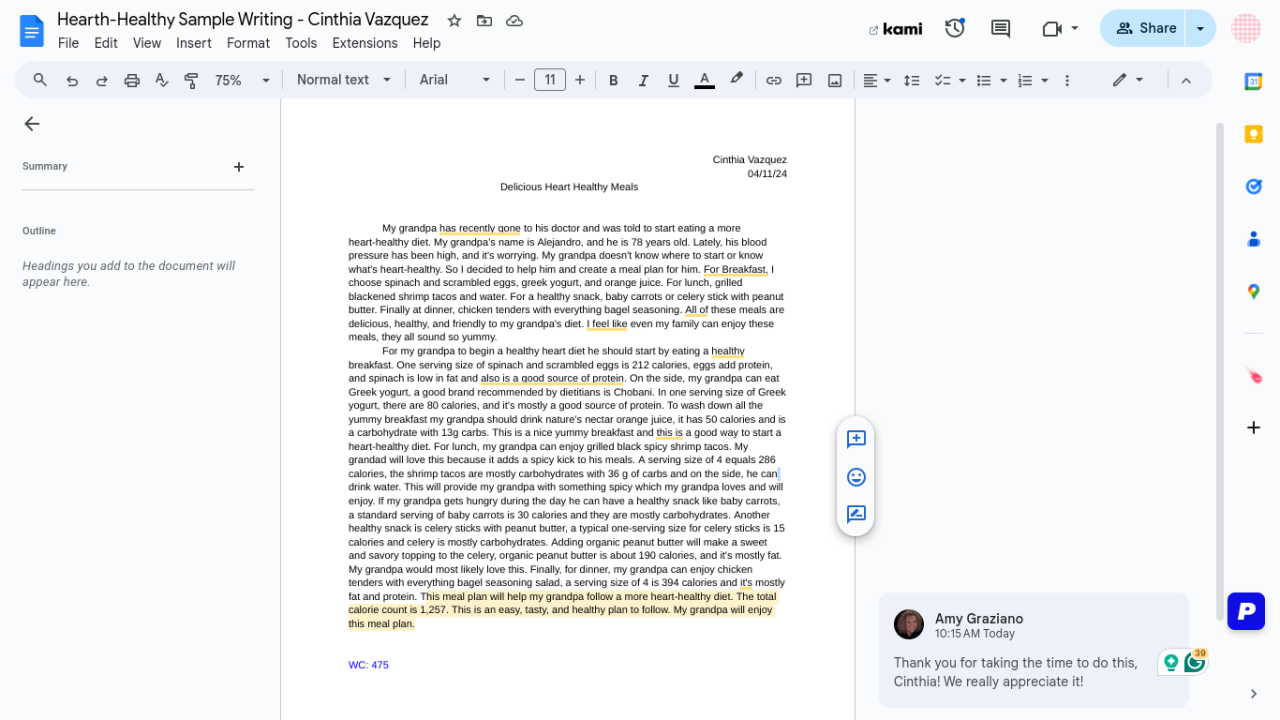Undo the last action
1280x720 pixels.
tap(72, 80)
